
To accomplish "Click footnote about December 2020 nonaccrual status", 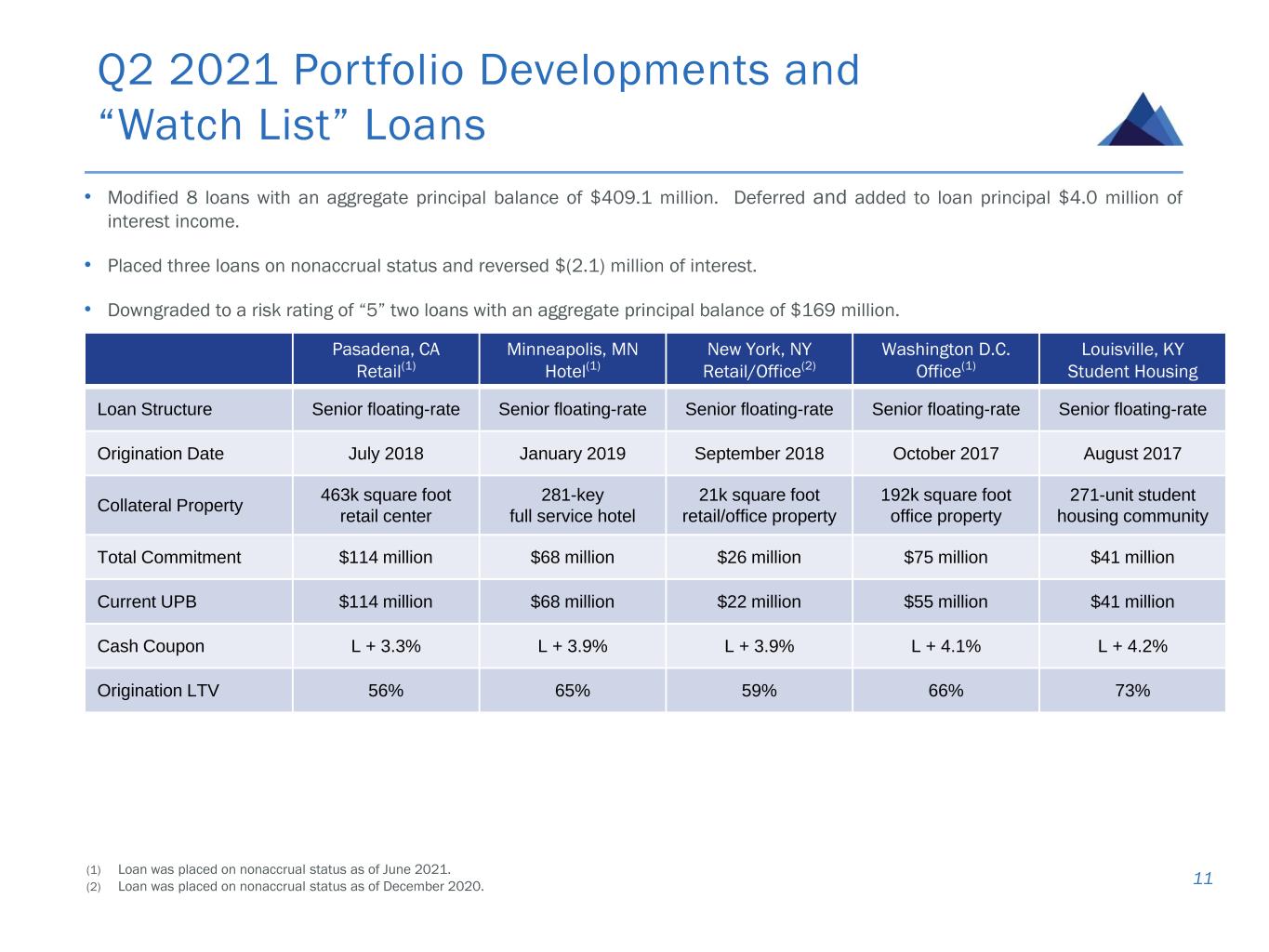I will coord(300,887).
